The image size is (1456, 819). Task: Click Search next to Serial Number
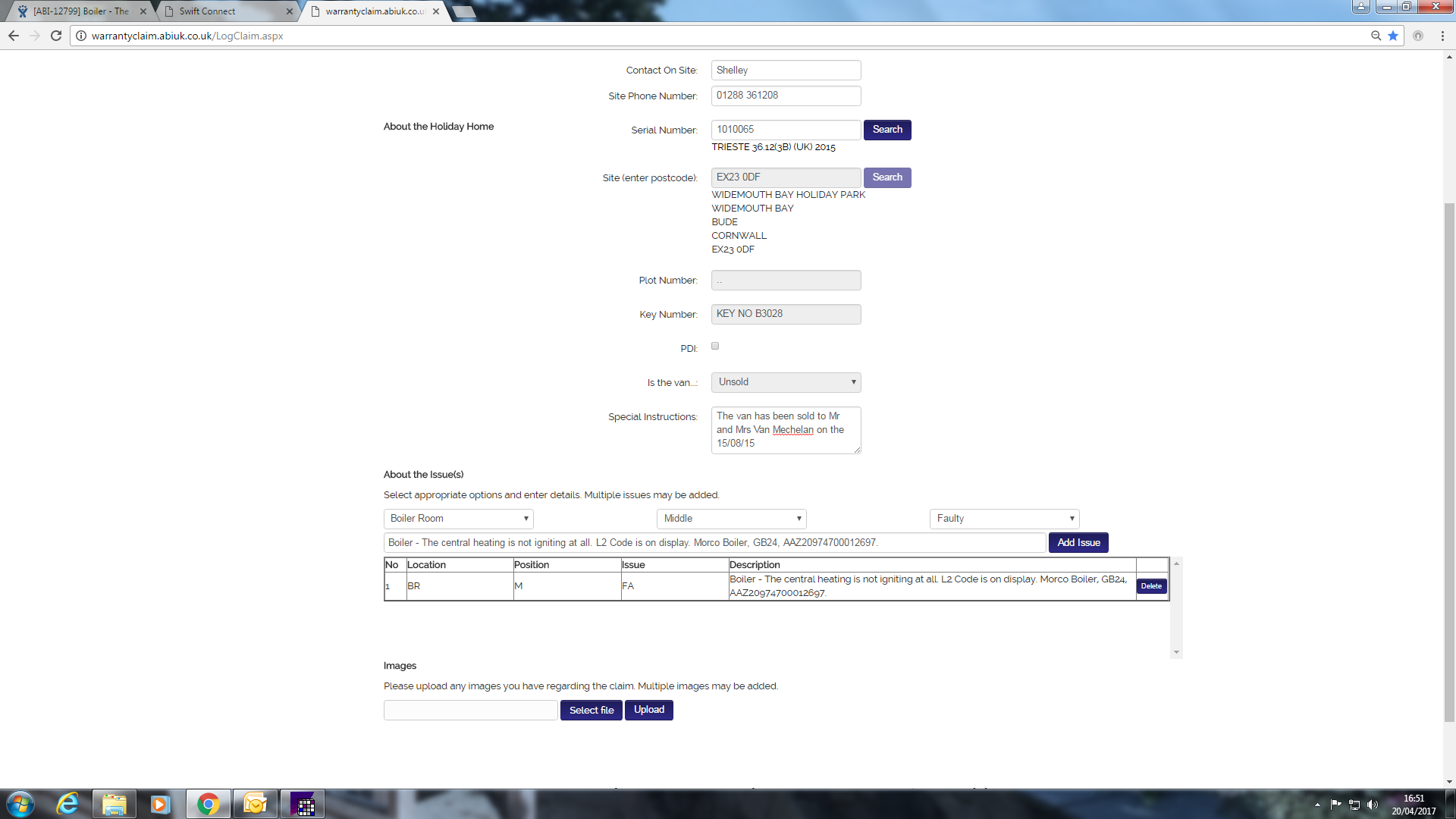[x=887, y=130]
